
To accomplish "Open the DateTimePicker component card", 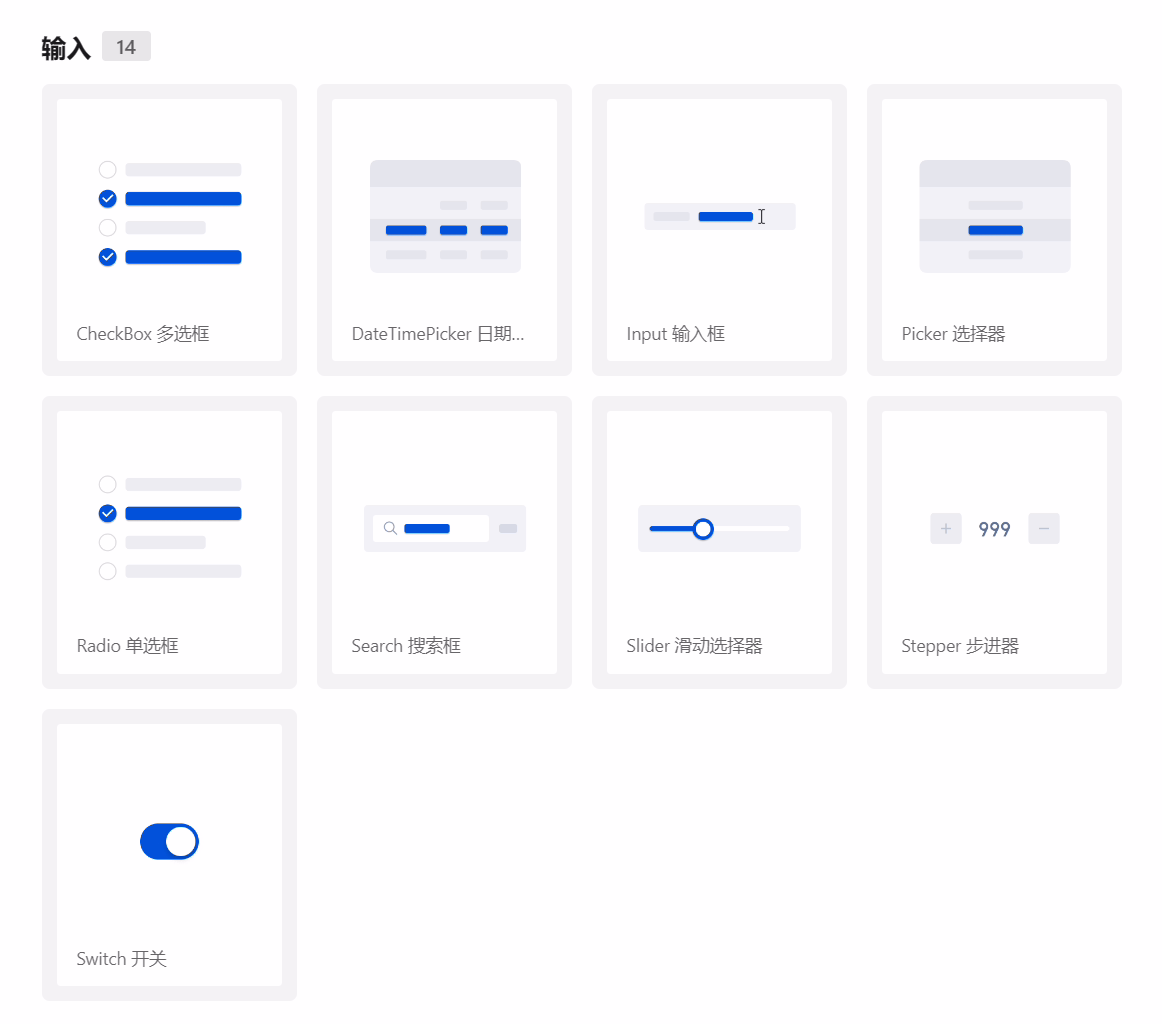I will tap(444, 229).
